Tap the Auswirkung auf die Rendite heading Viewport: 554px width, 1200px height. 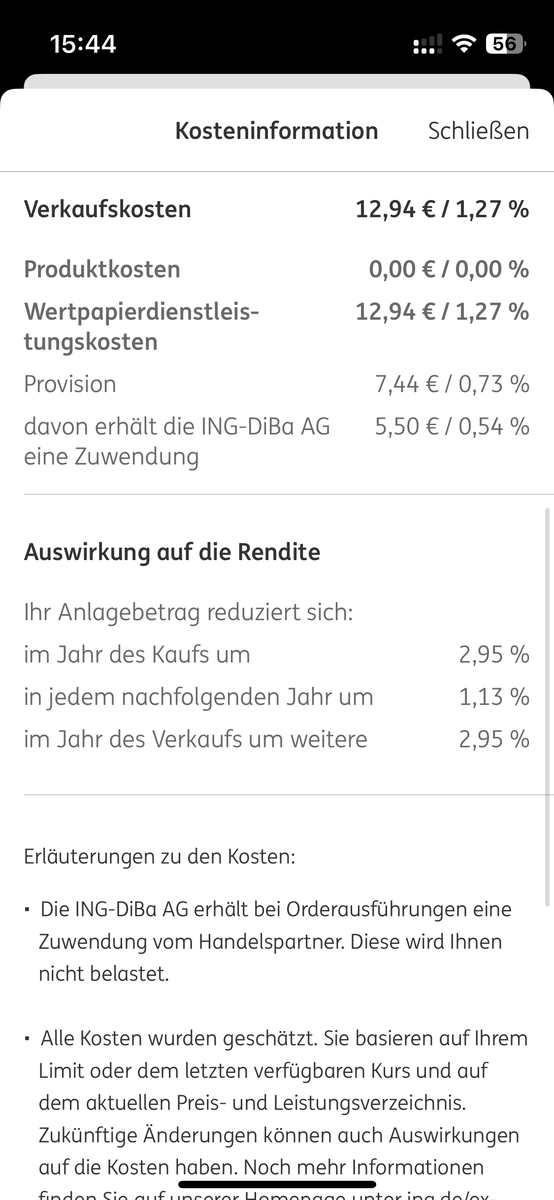[172, 552]
